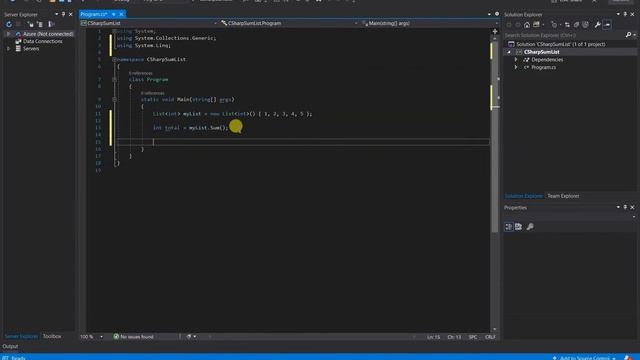Refresh the Server Explorer list

[x=9, y=24]
